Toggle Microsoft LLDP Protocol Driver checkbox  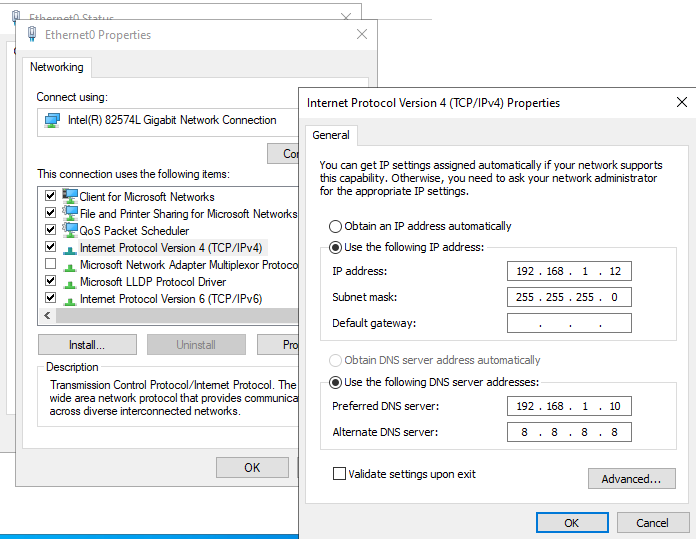pyautogui.click(x=51, y=281)
